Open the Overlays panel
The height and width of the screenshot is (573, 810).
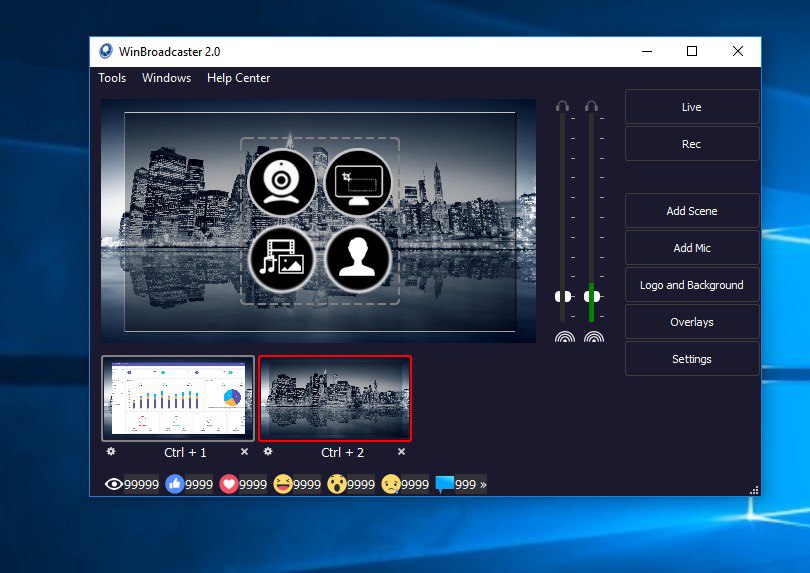click(x=692, y=322)
